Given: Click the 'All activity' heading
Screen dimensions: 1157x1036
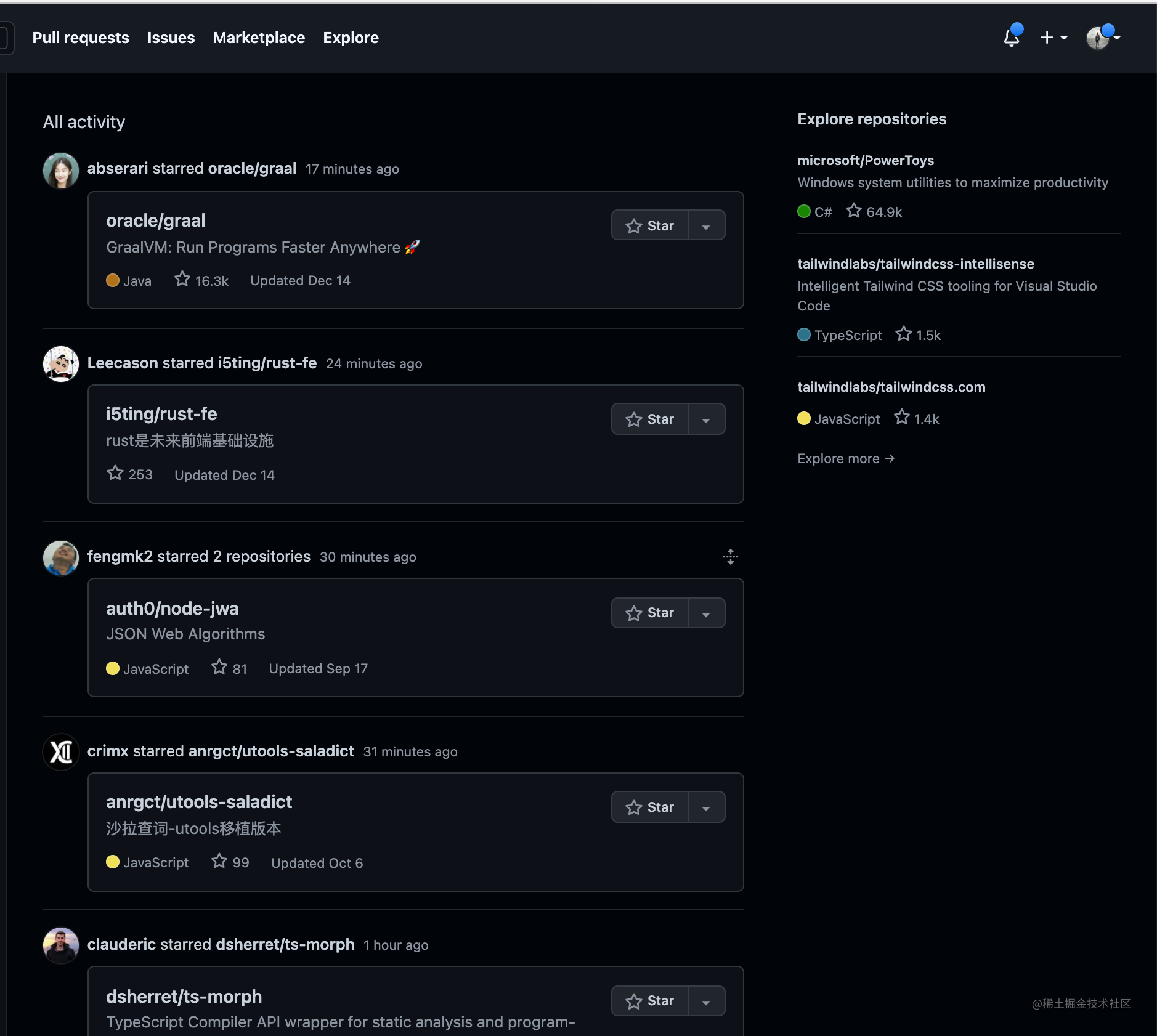Looking at the screenshot, I should coord(84,122).
